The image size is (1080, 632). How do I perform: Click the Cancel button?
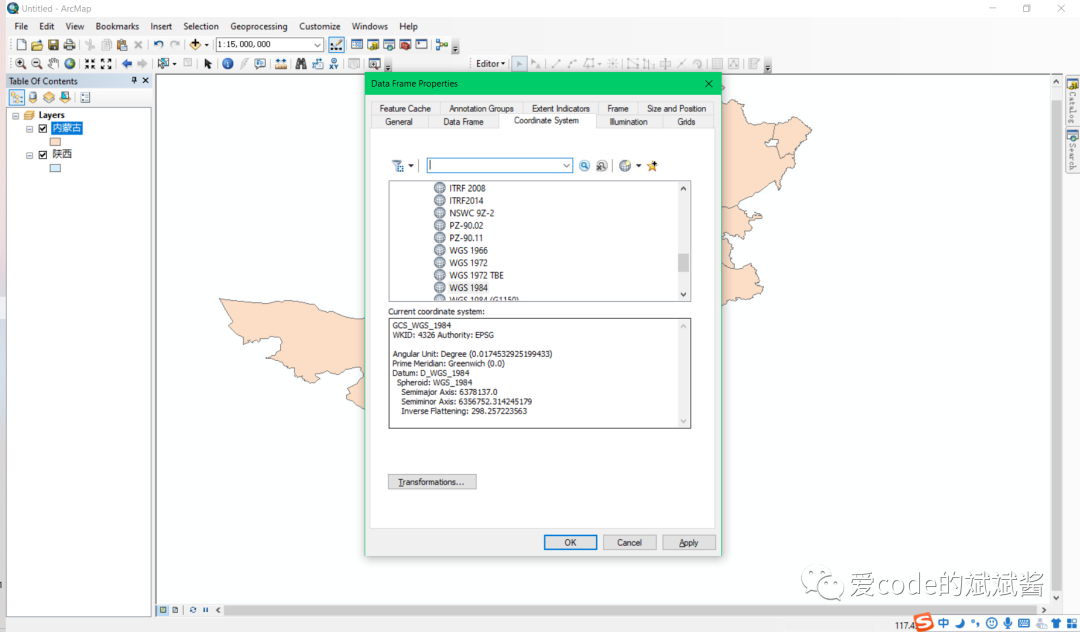(x=630, y=543)
